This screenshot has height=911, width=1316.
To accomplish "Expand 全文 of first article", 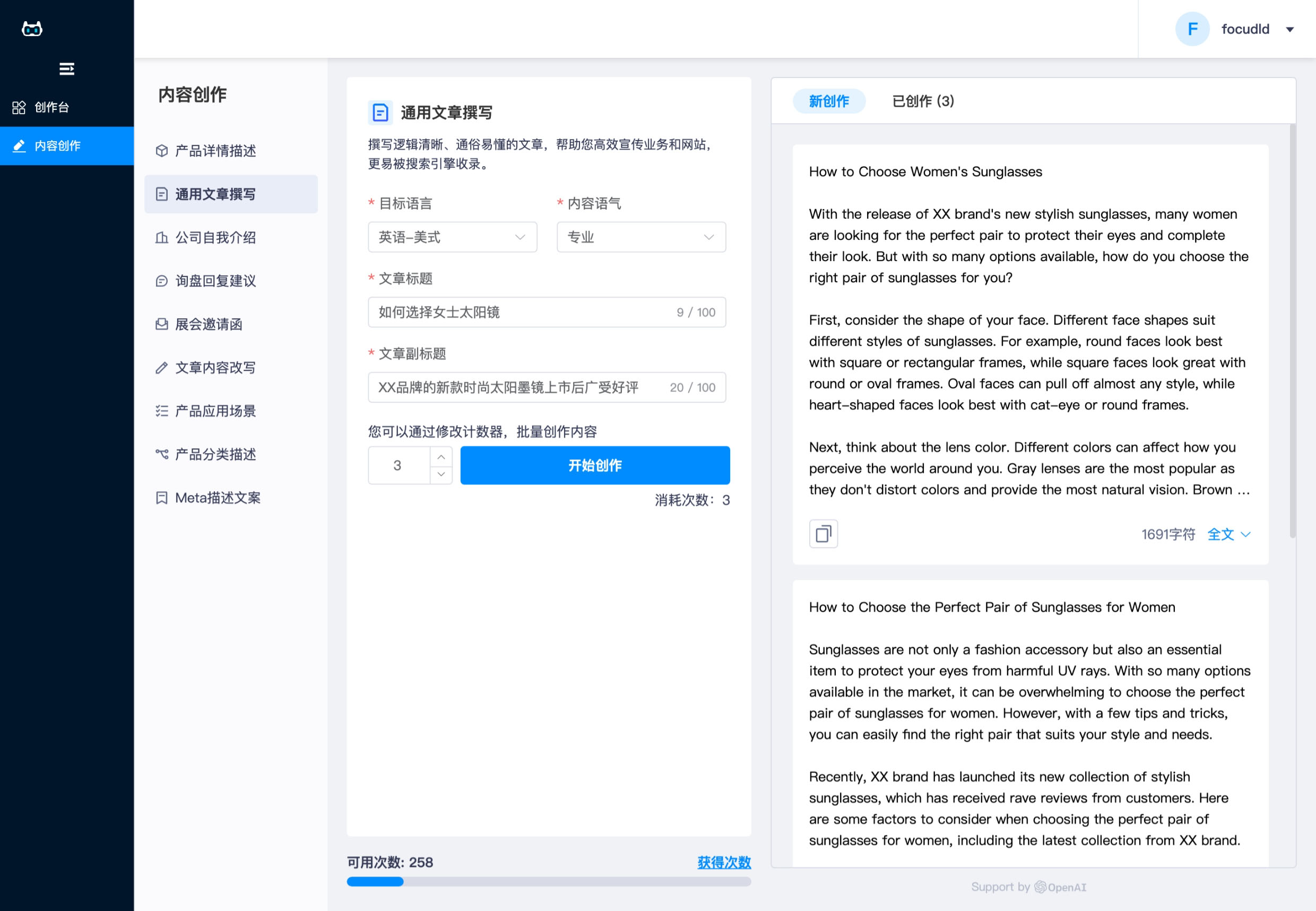I will [1228, 534].
